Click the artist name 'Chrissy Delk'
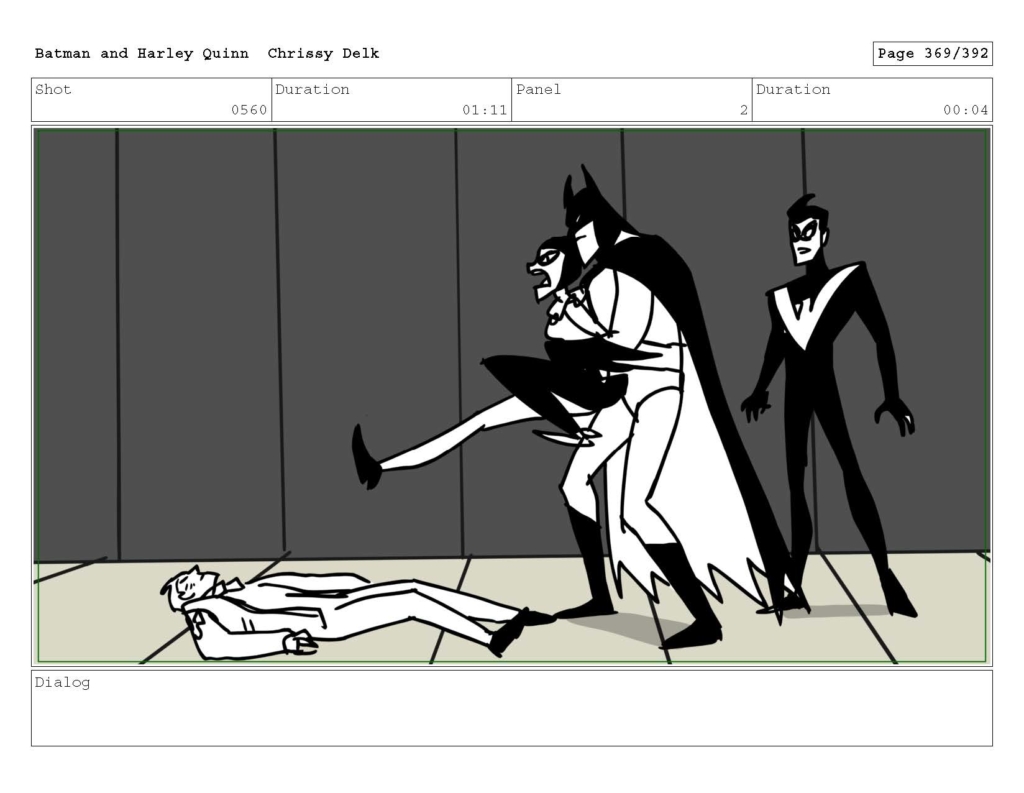Screen dimensions: 1024x793 (x=323, y=54)
